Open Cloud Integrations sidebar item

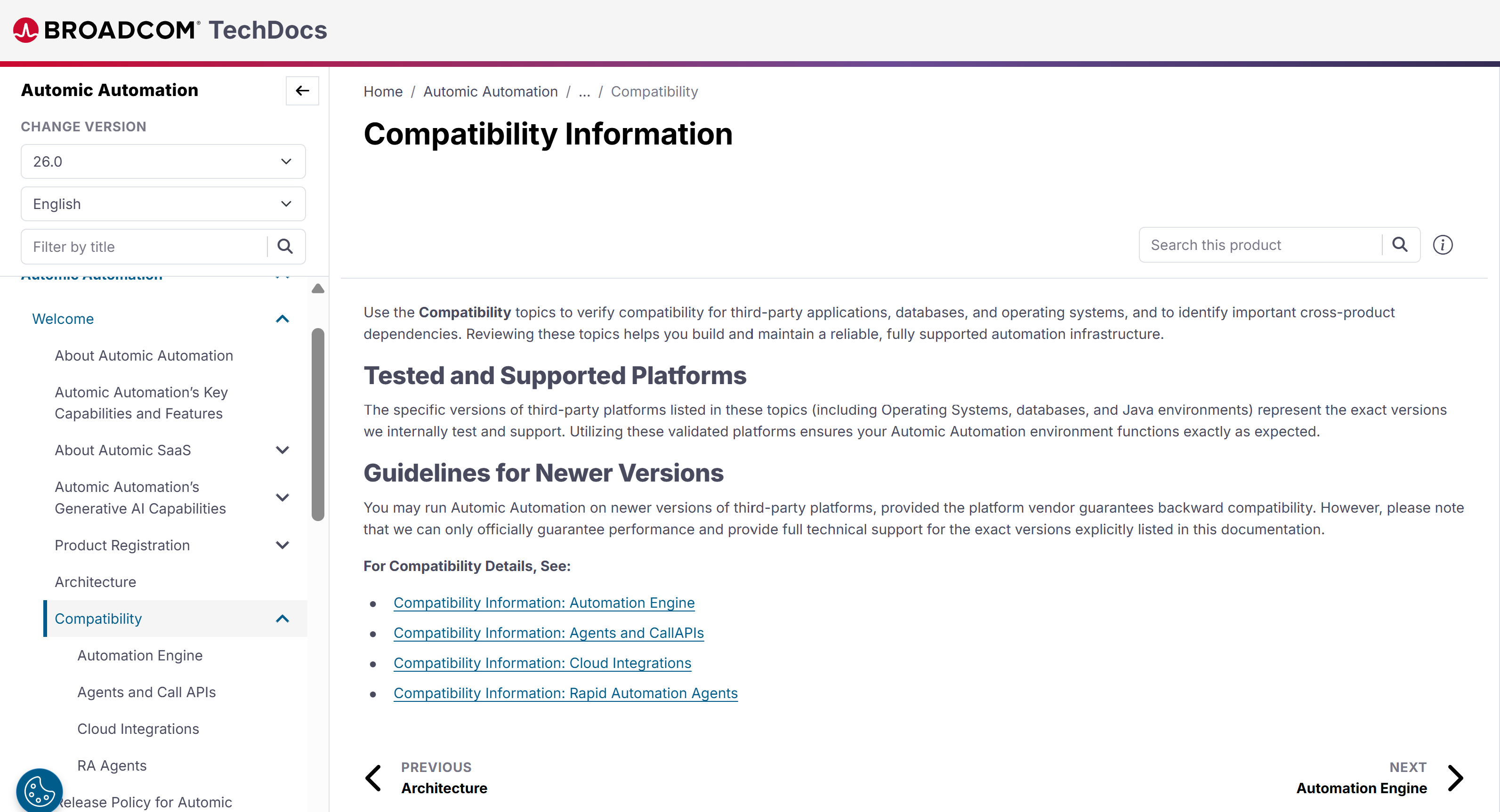point(138,729)
